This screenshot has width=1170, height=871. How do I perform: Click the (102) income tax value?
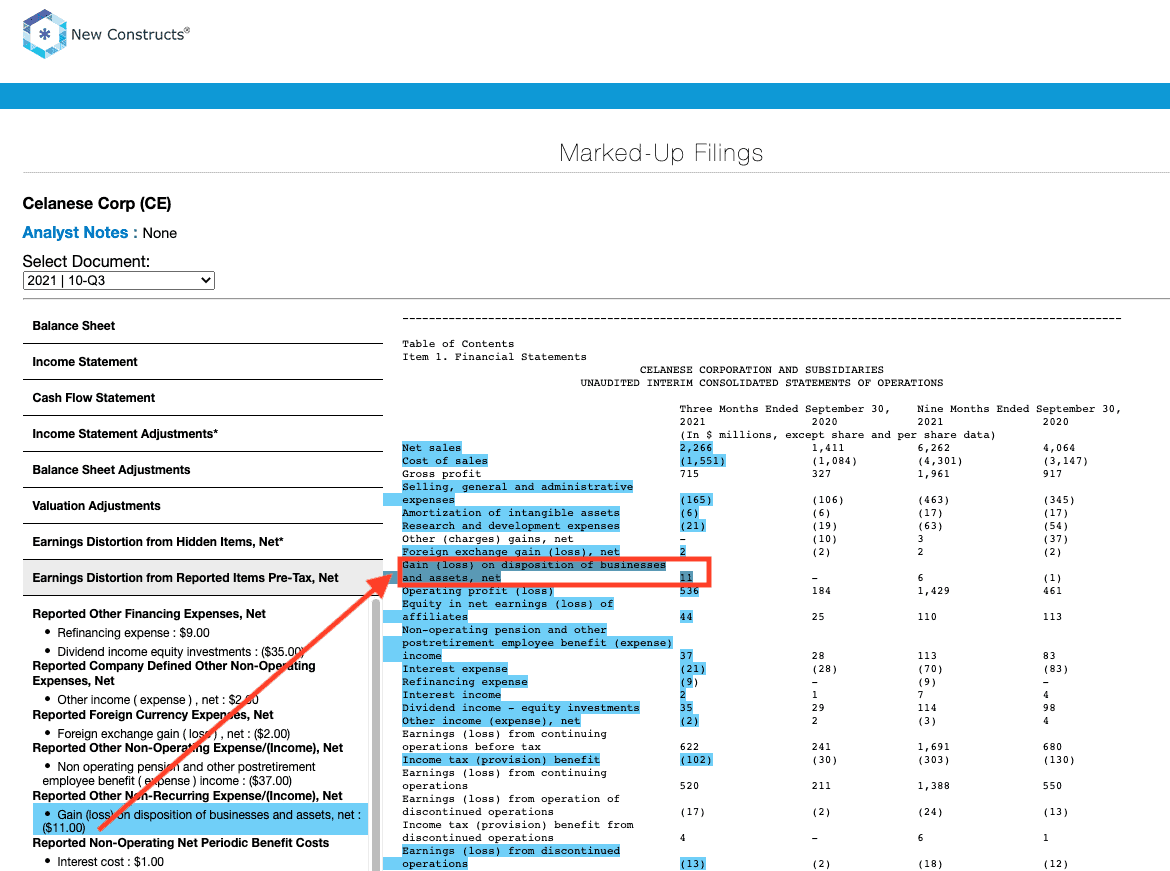pyautogui.click(x=695, y=760)
